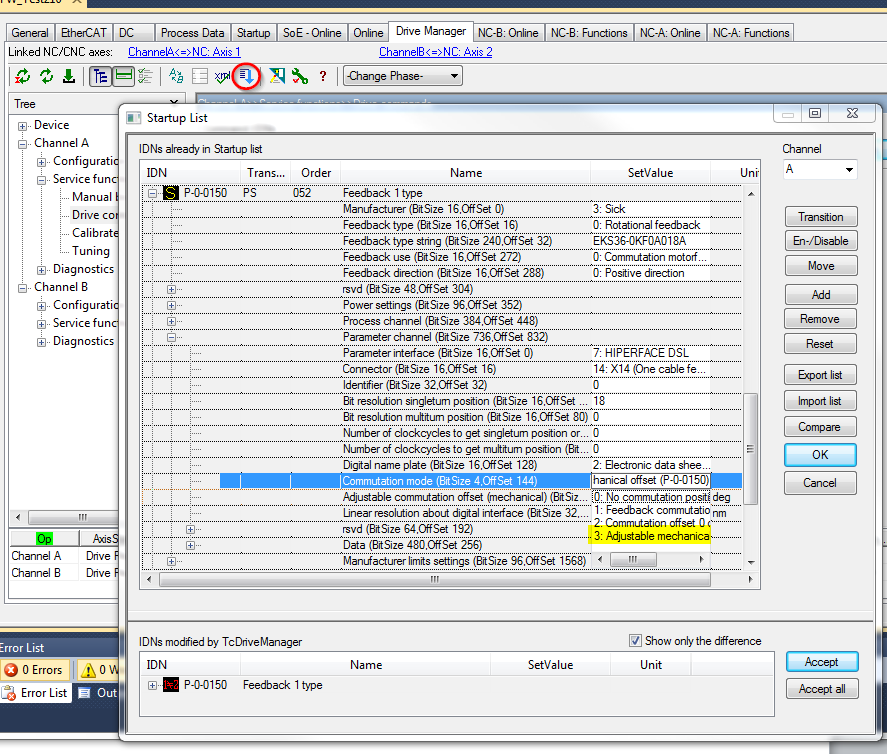This screenshot has width=887, height=754.
Task: Toggle Show only the difference checkbox
Action: 635,640
